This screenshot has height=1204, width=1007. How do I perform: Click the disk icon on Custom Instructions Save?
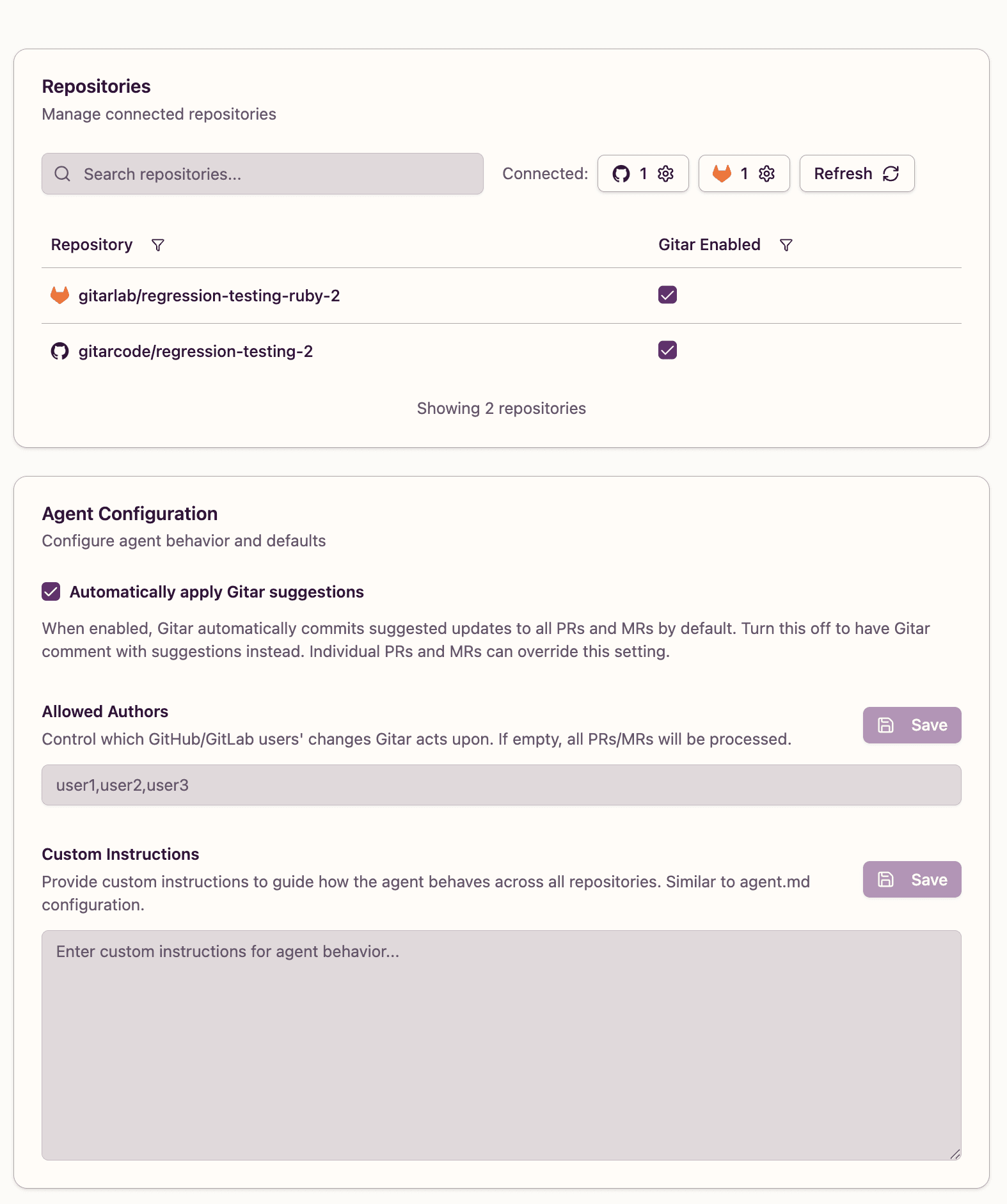(886, 879)
